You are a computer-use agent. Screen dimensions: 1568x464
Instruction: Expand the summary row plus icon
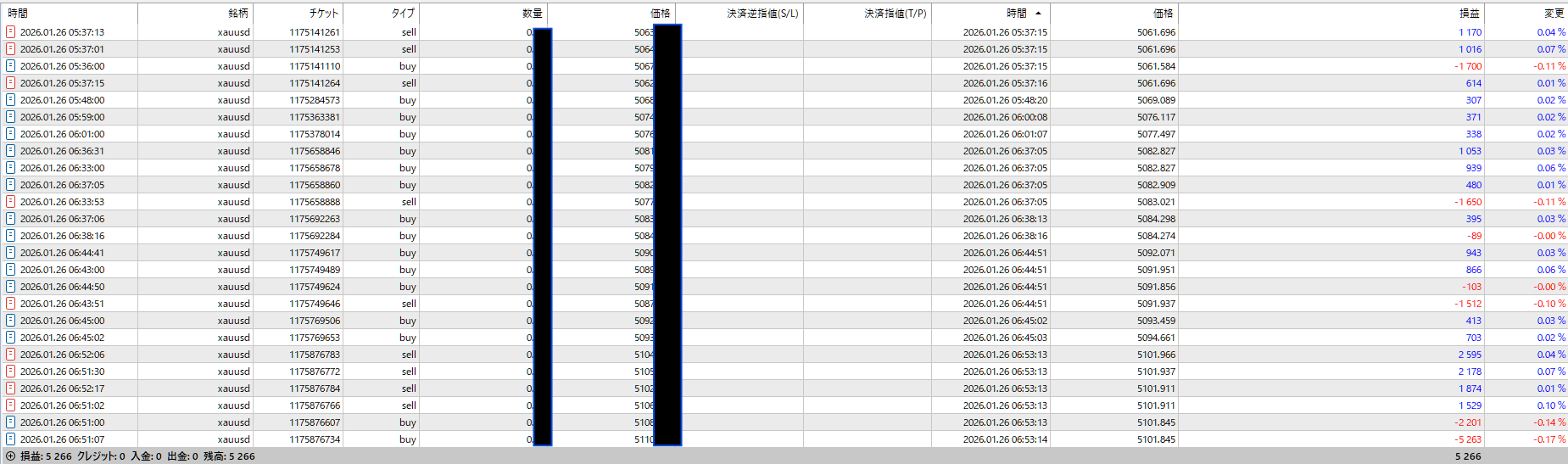click(10, 456)
